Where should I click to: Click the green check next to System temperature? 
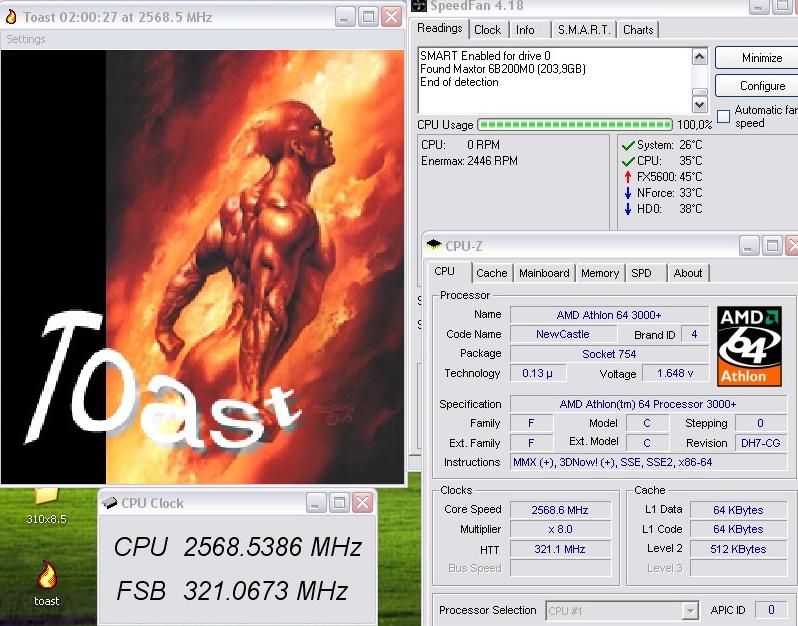pos(628,146)
